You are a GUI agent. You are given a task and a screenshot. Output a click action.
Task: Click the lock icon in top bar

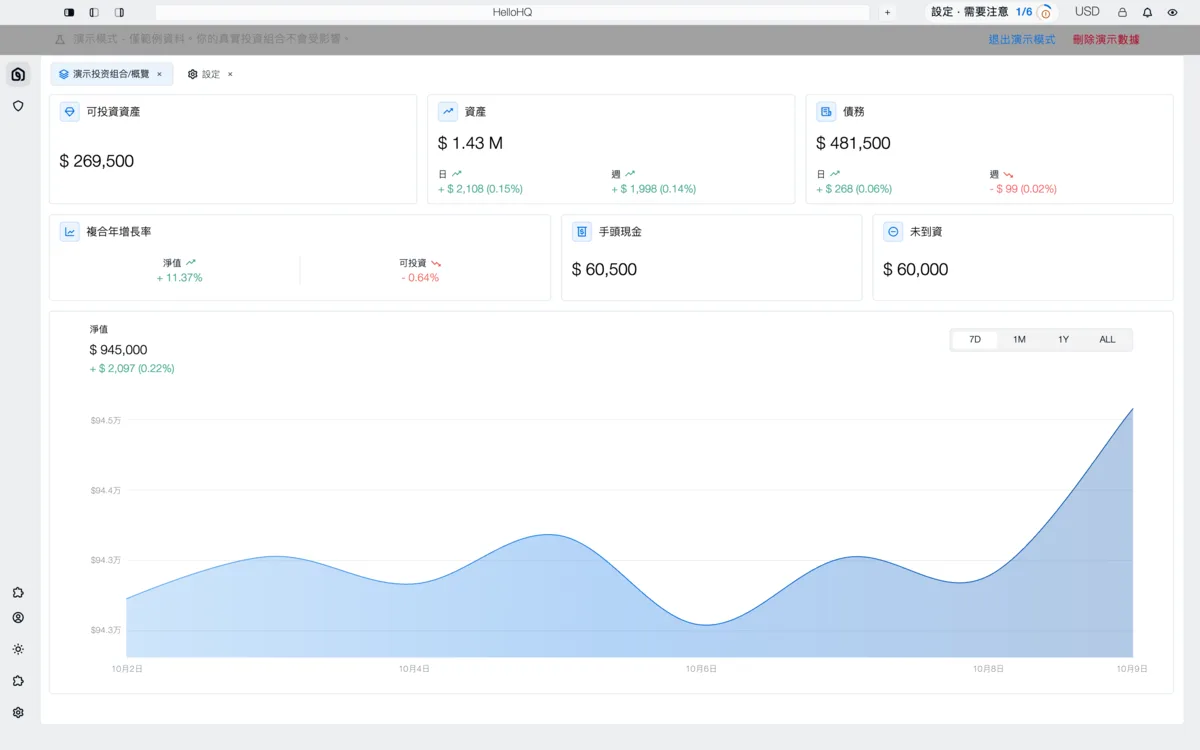pyautogui.click(x=1121, y=12)
